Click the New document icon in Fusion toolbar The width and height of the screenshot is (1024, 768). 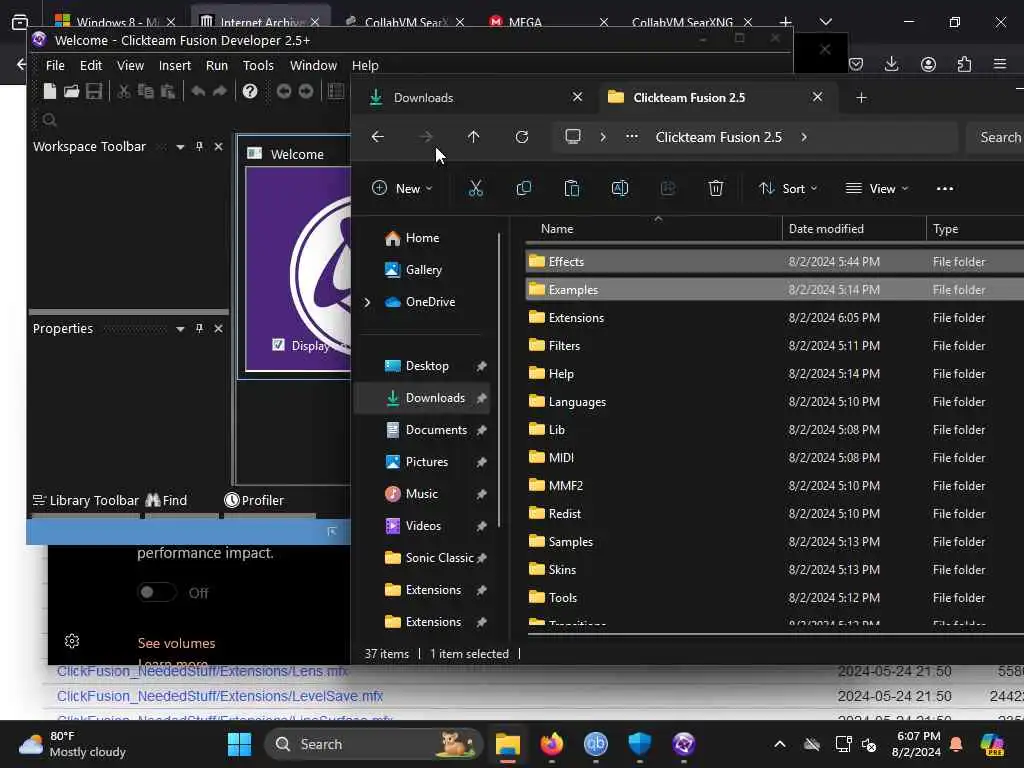[x=50, y=91]
